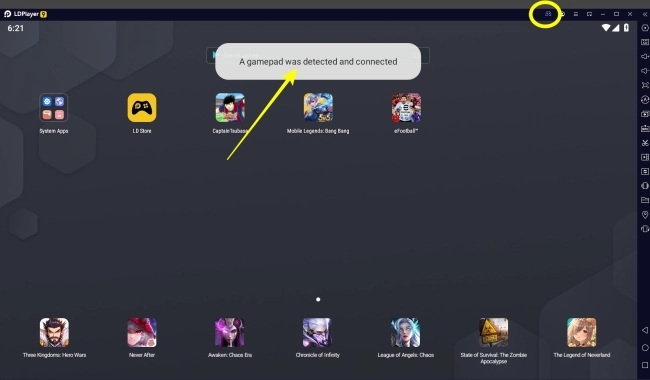Viewport: 650px width, 380px height.
Task: Open the Synchronizer sidebar icon
Action: [645, 171]
